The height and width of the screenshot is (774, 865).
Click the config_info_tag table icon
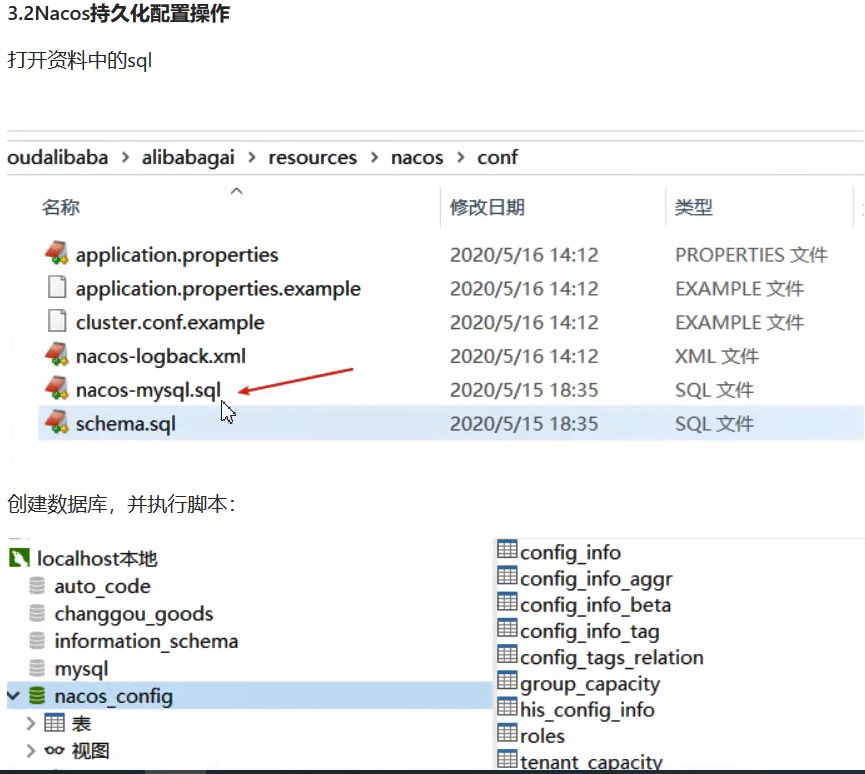tap(507, 628)
